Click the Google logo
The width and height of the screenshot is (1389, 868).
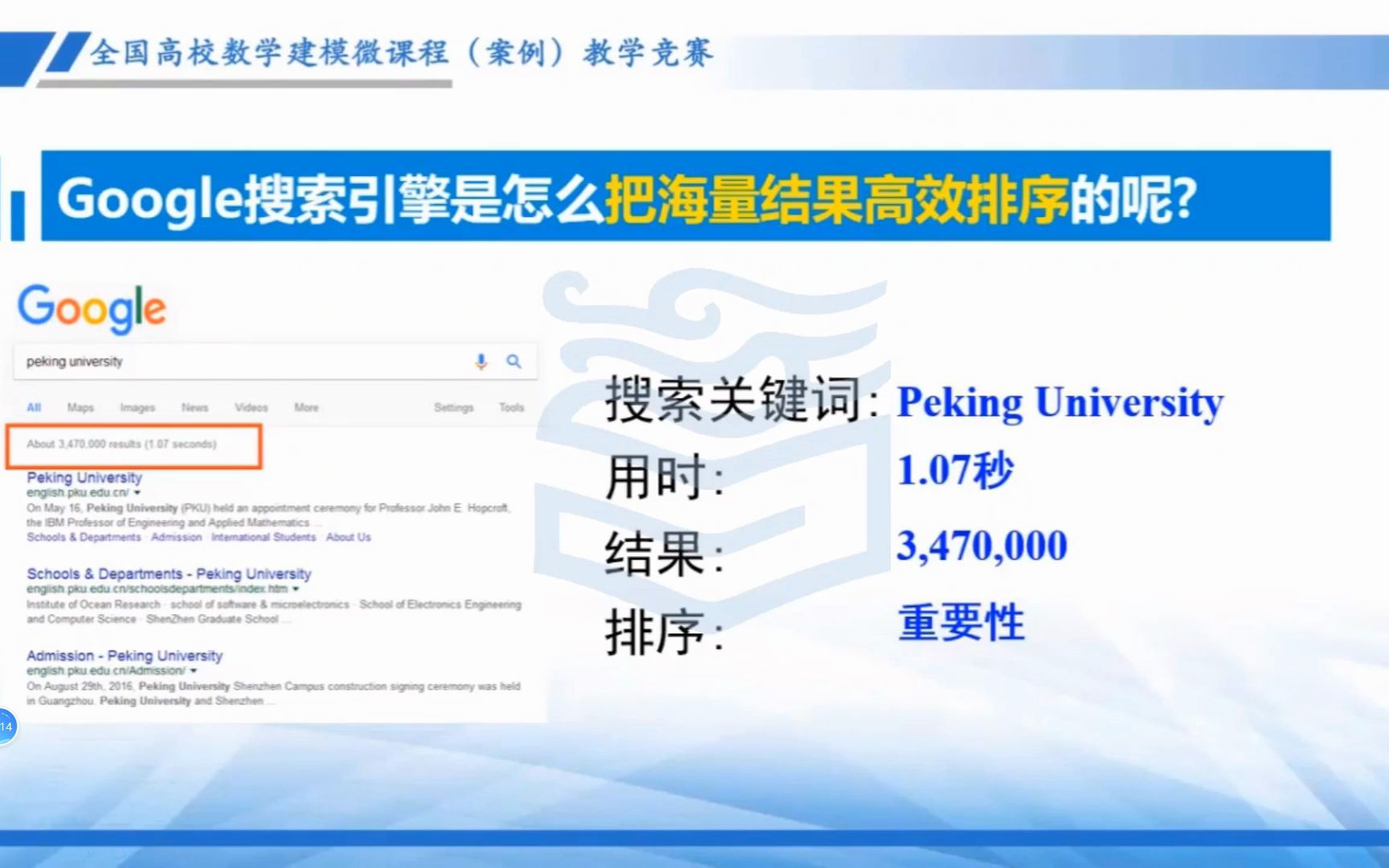tap(91, 308)
